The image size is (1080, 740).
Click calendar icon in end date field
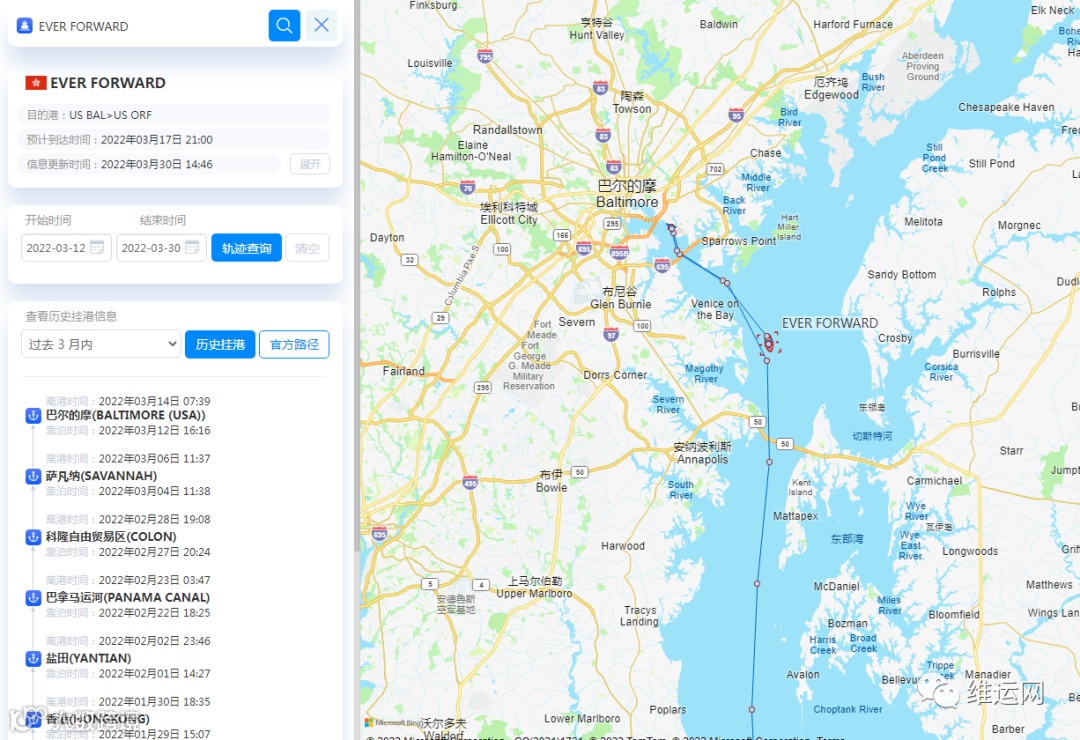point(192,247)
